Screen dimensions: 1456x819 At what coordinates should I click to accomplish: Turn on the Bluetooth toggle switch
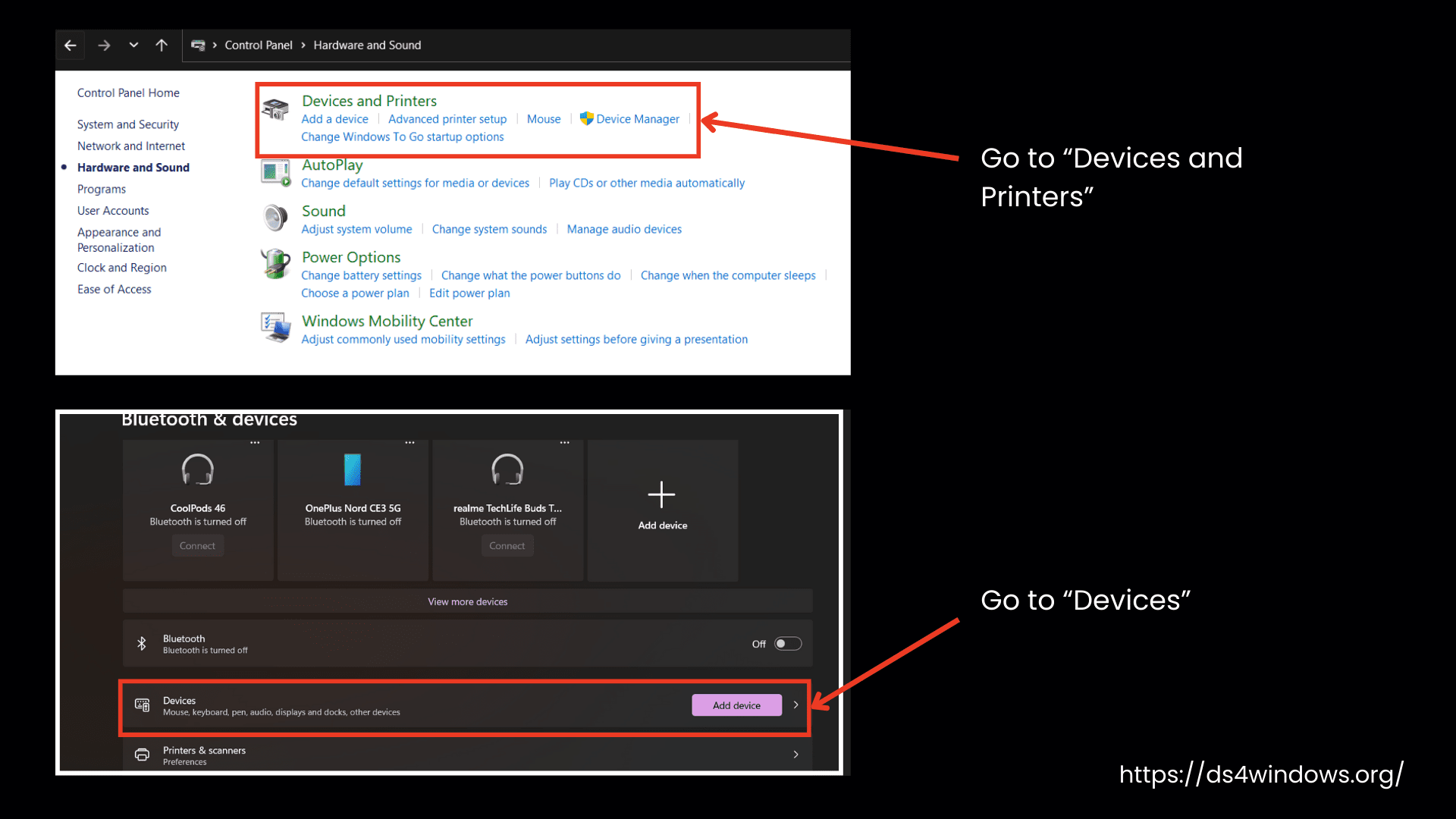point(788,644)
